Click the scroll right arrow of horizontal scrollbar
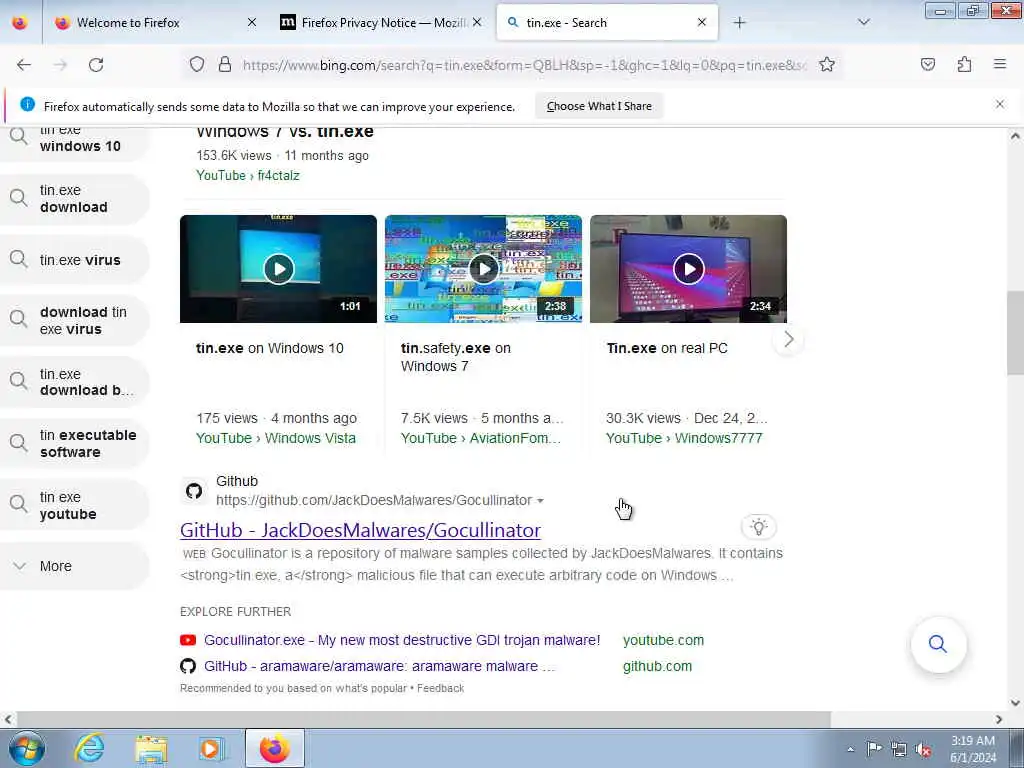The image size is (1024, 768). pyautogui.click(x=999, y=719)
